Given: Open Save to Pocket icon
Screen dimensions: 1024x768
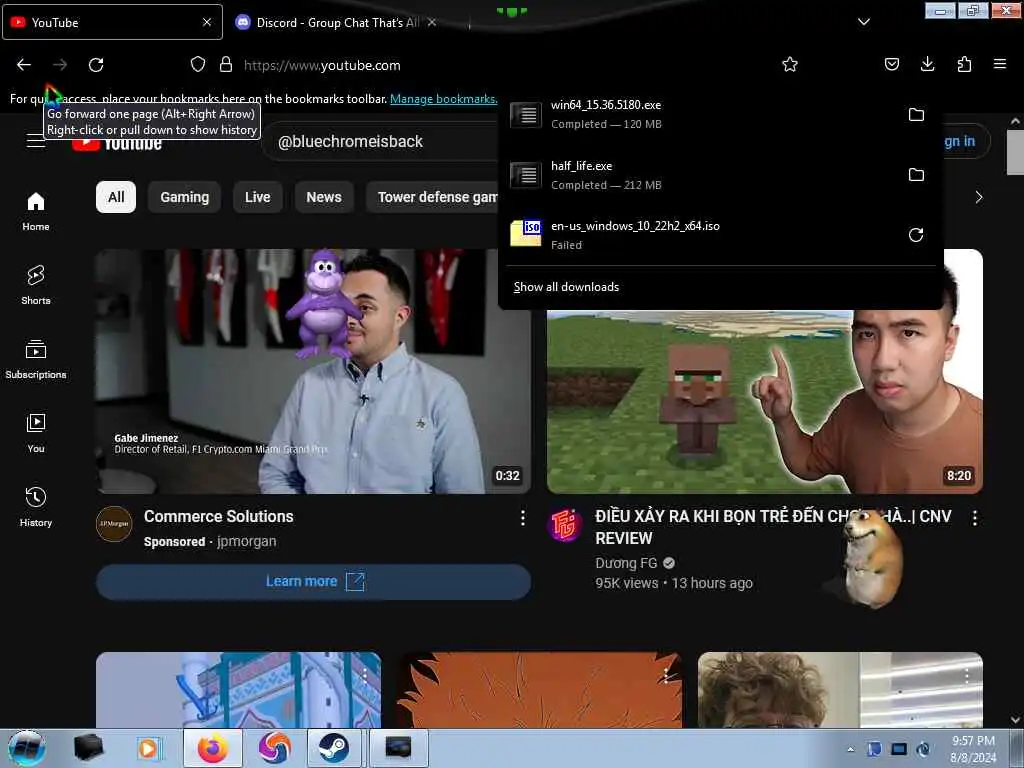Looking at the screenshot, I should (891, 64).
